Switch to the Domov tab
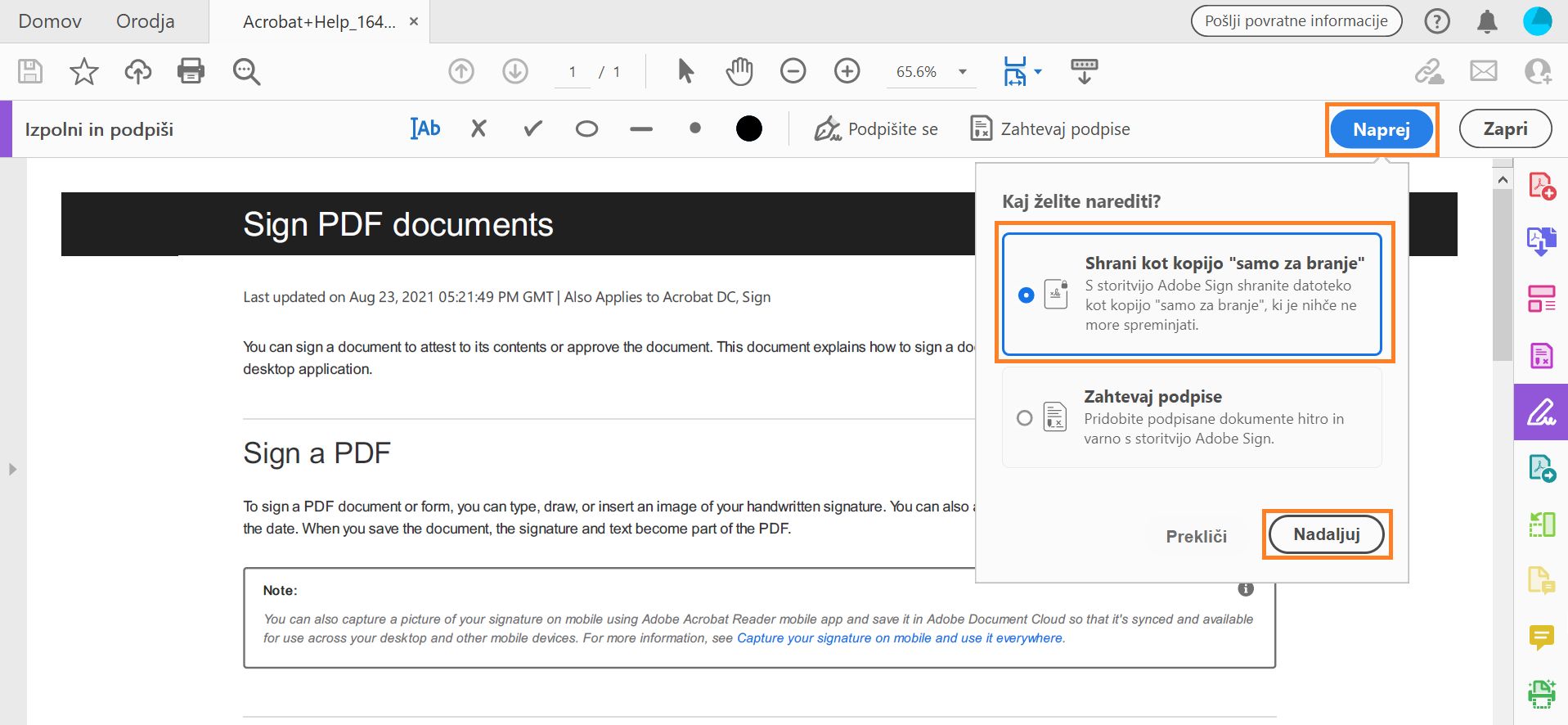This screenshot has width=1568, height=725. click(x=50, y=21)
